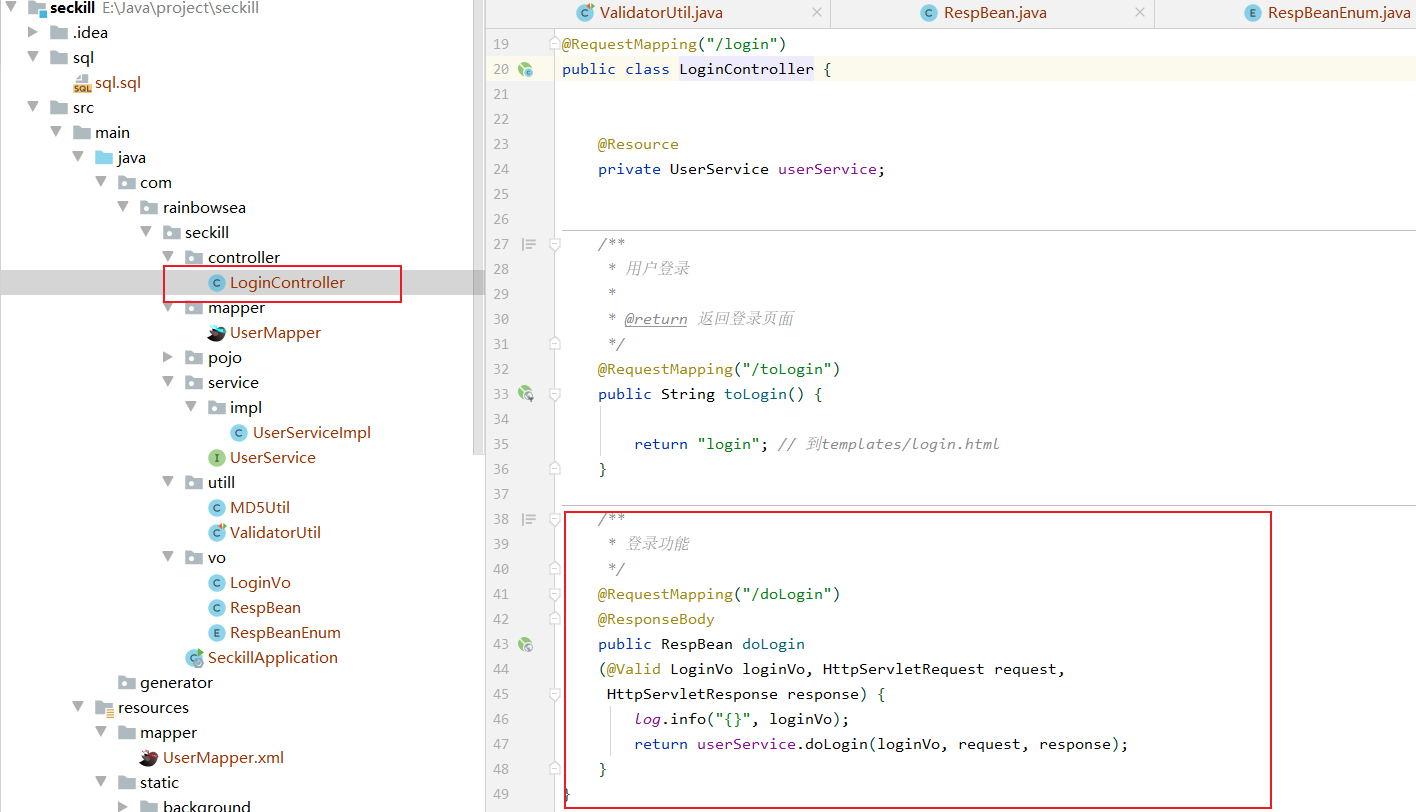Select UserMapper.xml under resources mapper
The height and width of the screenshot is (812, 1416).
point(221,757)
